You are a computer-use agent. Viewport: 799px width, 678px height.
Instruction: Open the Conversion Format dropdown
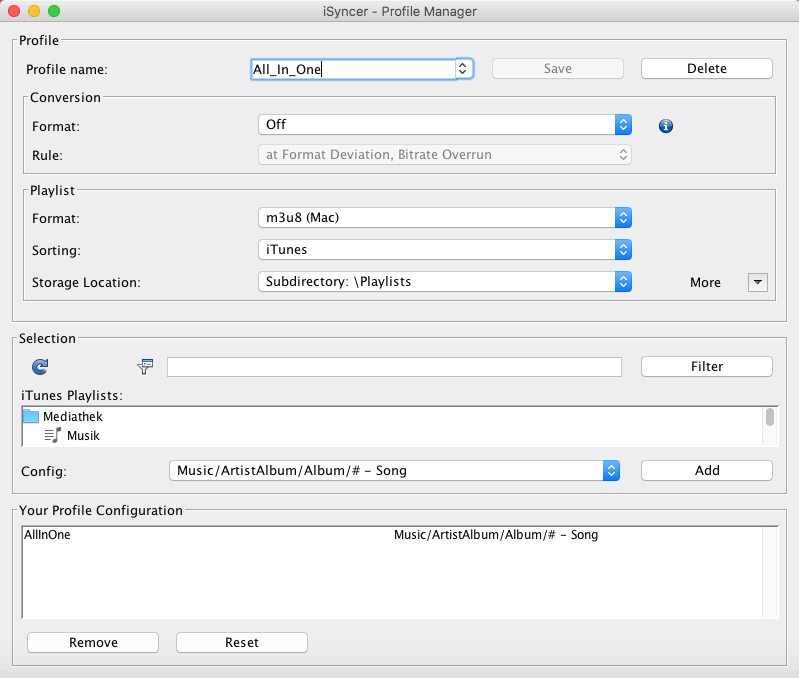(x=445, y=125)
